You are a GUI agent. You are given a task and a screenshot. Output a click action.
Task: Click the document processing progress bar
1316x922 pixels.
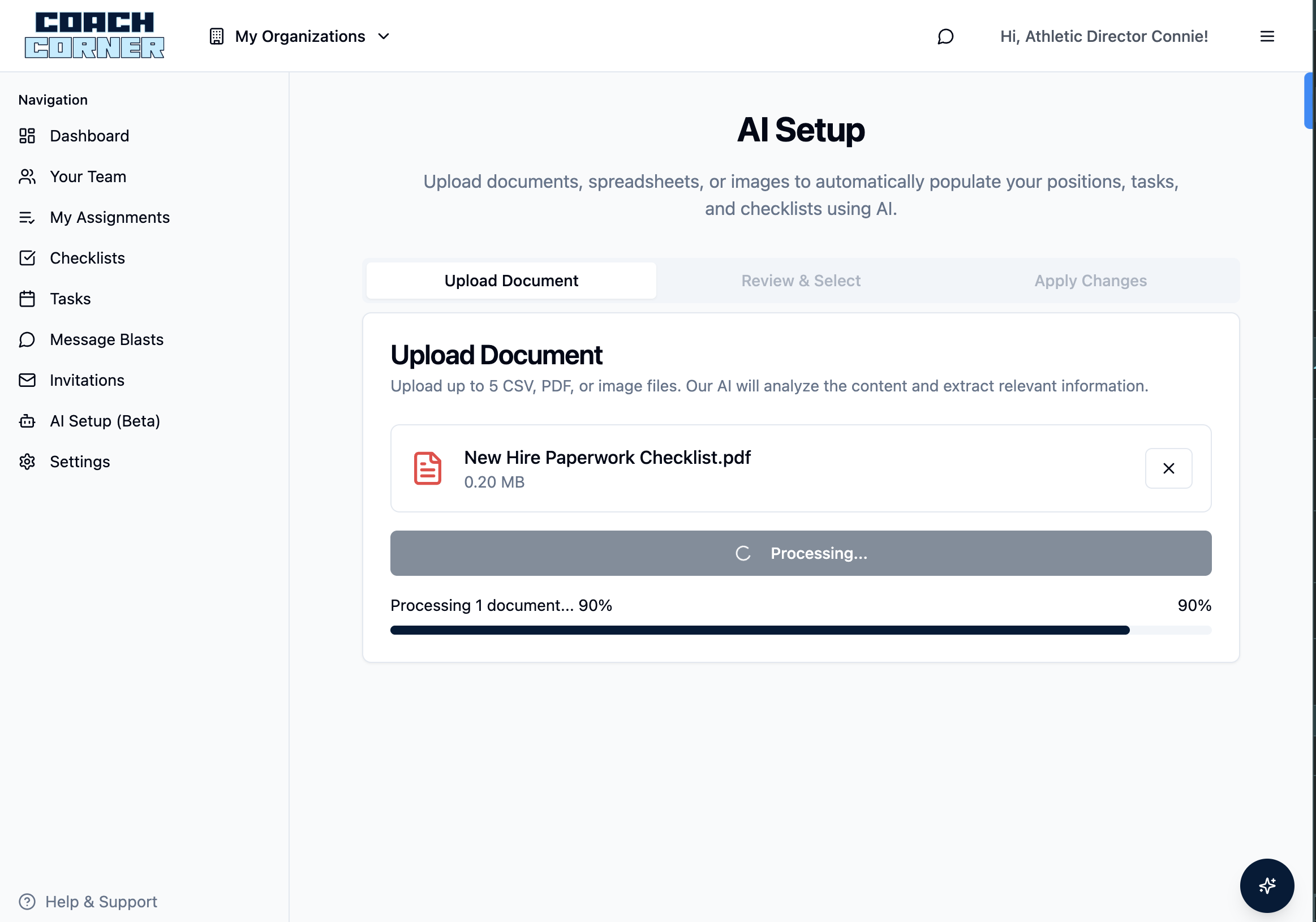click(801, 630)
